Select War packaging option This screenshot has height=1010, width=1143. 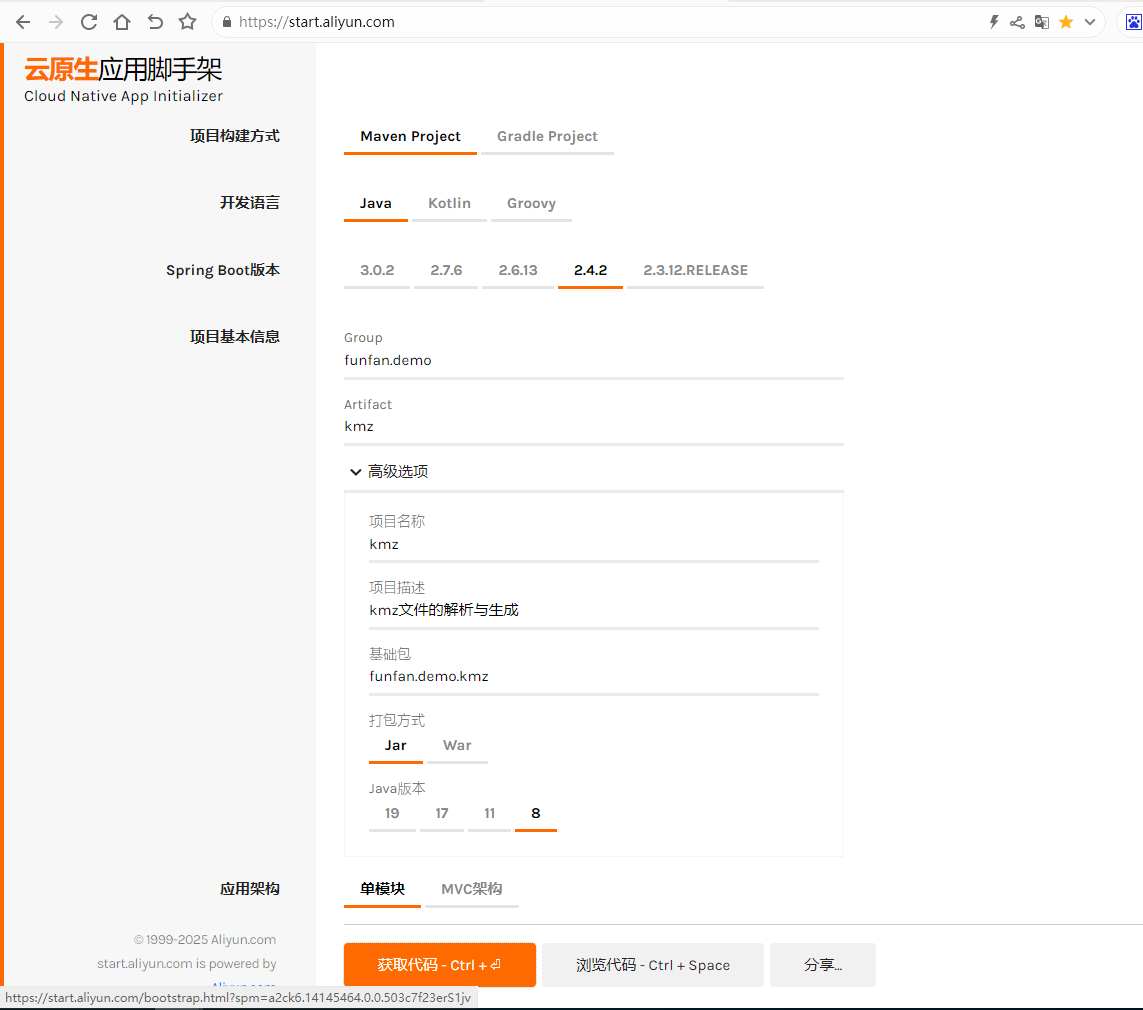coord(457,745)
